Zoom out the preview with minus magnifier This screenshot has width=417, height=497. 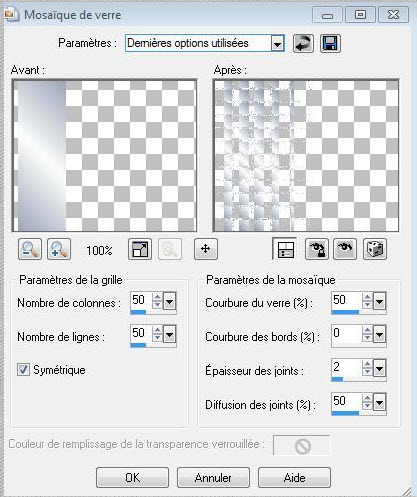30,249
